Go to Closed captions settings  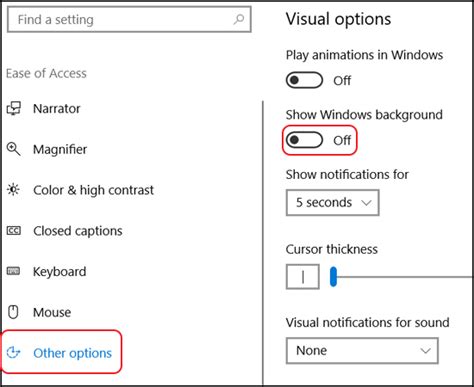coord(78,231)
